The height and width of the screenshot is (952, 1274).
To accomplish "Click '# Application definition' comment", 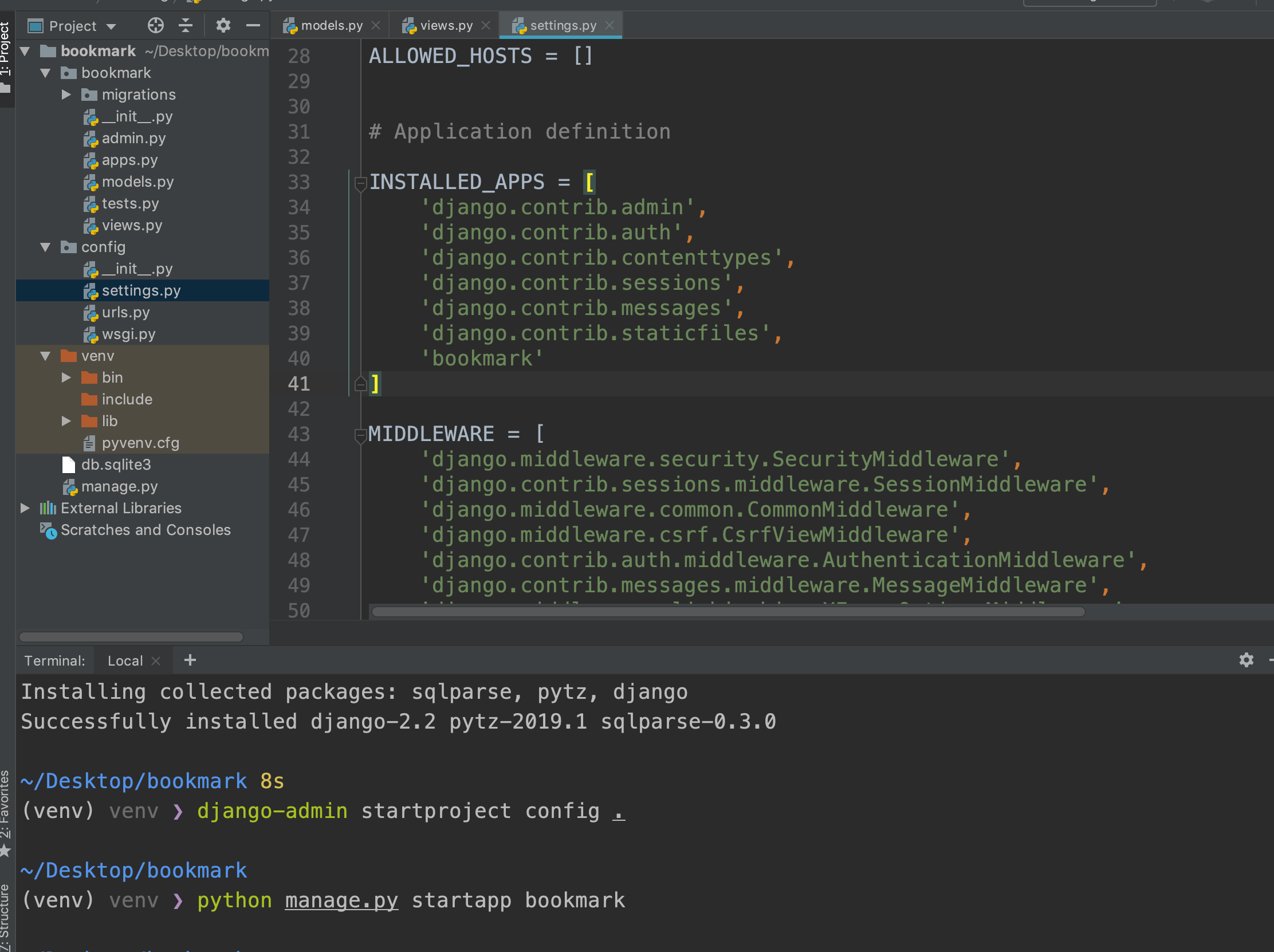I will click(520, 132).
